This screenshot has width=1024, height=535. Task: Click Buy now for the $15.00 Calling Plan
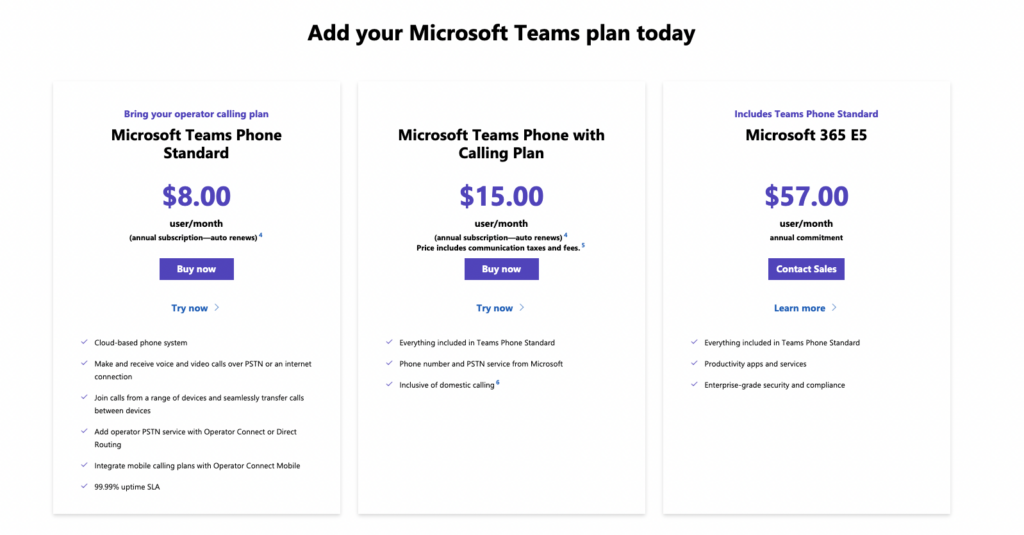501,269
